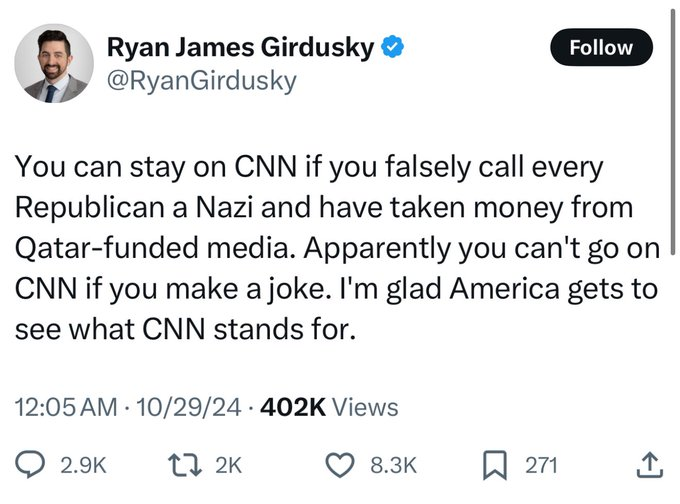Click the word "Views" next to 402K

[364, 407]
